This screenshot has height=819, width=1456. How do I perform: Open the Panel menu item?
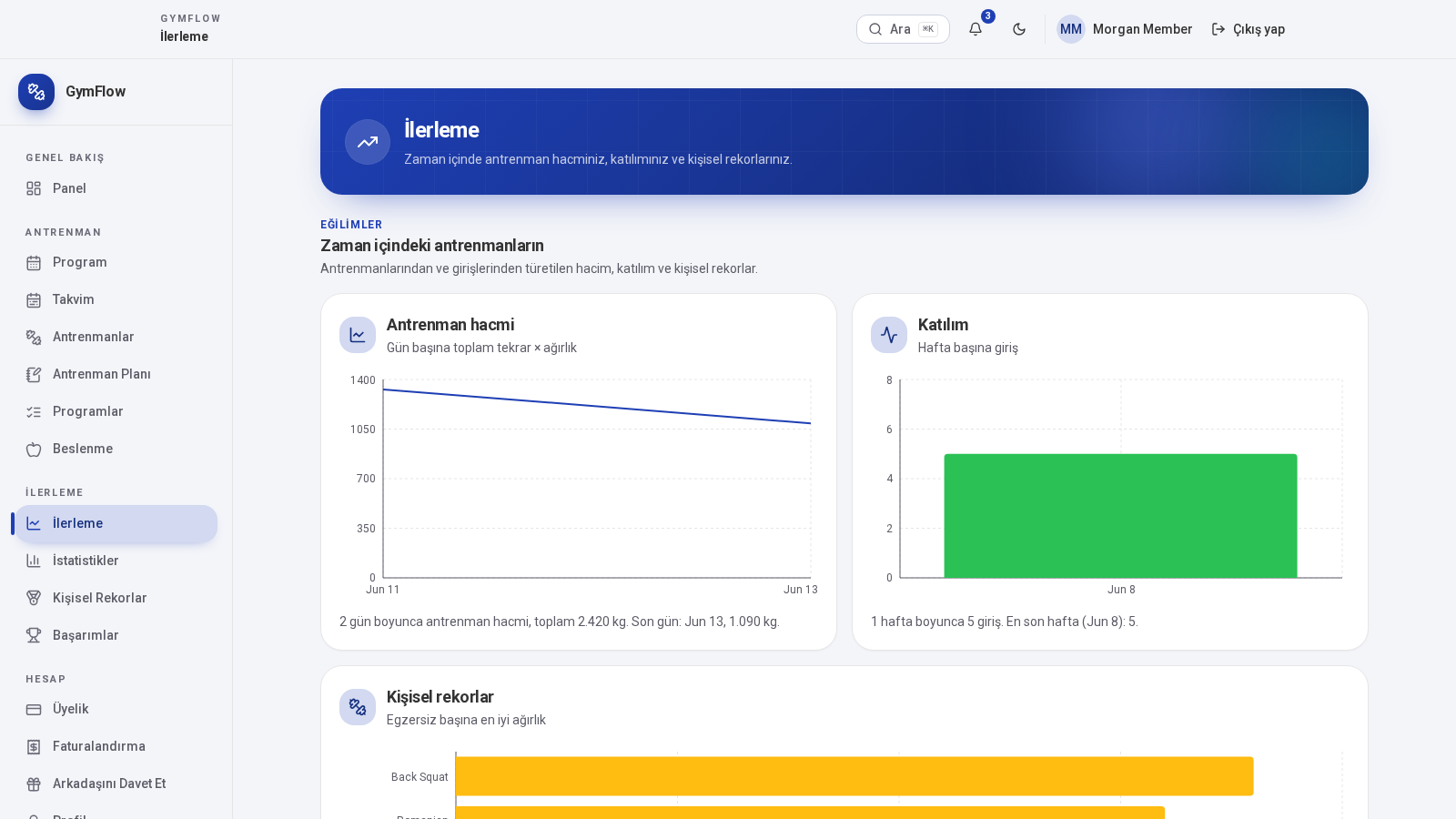(x=116, y=188)
